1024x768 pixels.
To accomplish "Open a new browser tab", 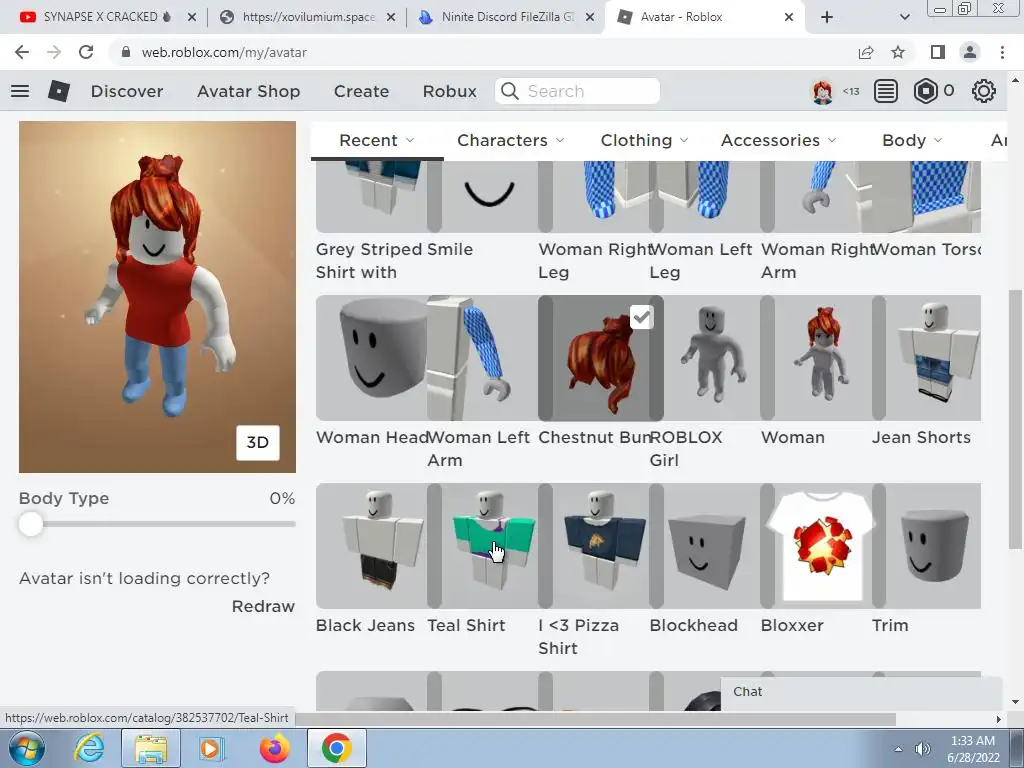I will click(827, 17).
